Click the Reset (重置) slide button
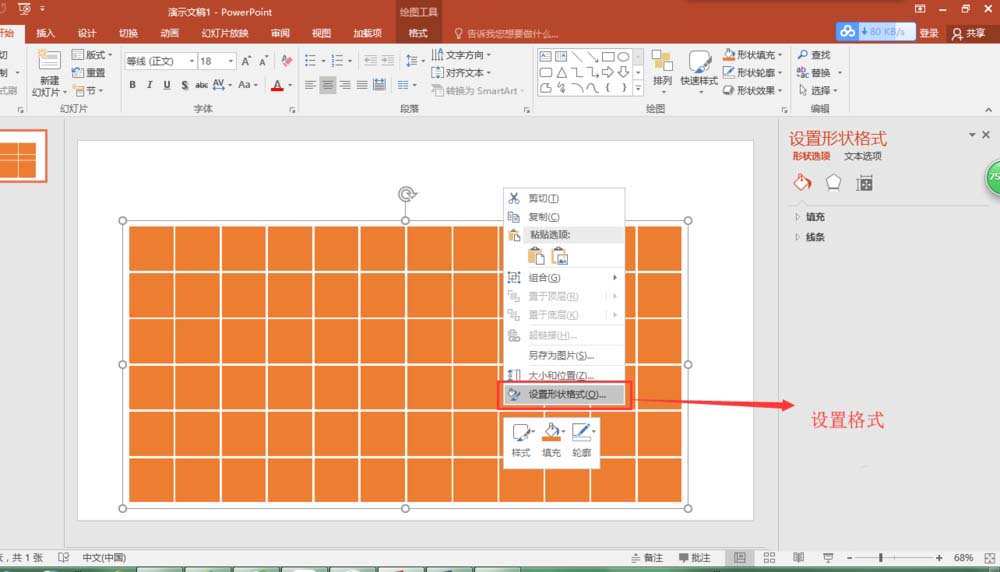This screenshot has height=572, width=1000. (x=89, y=73)
